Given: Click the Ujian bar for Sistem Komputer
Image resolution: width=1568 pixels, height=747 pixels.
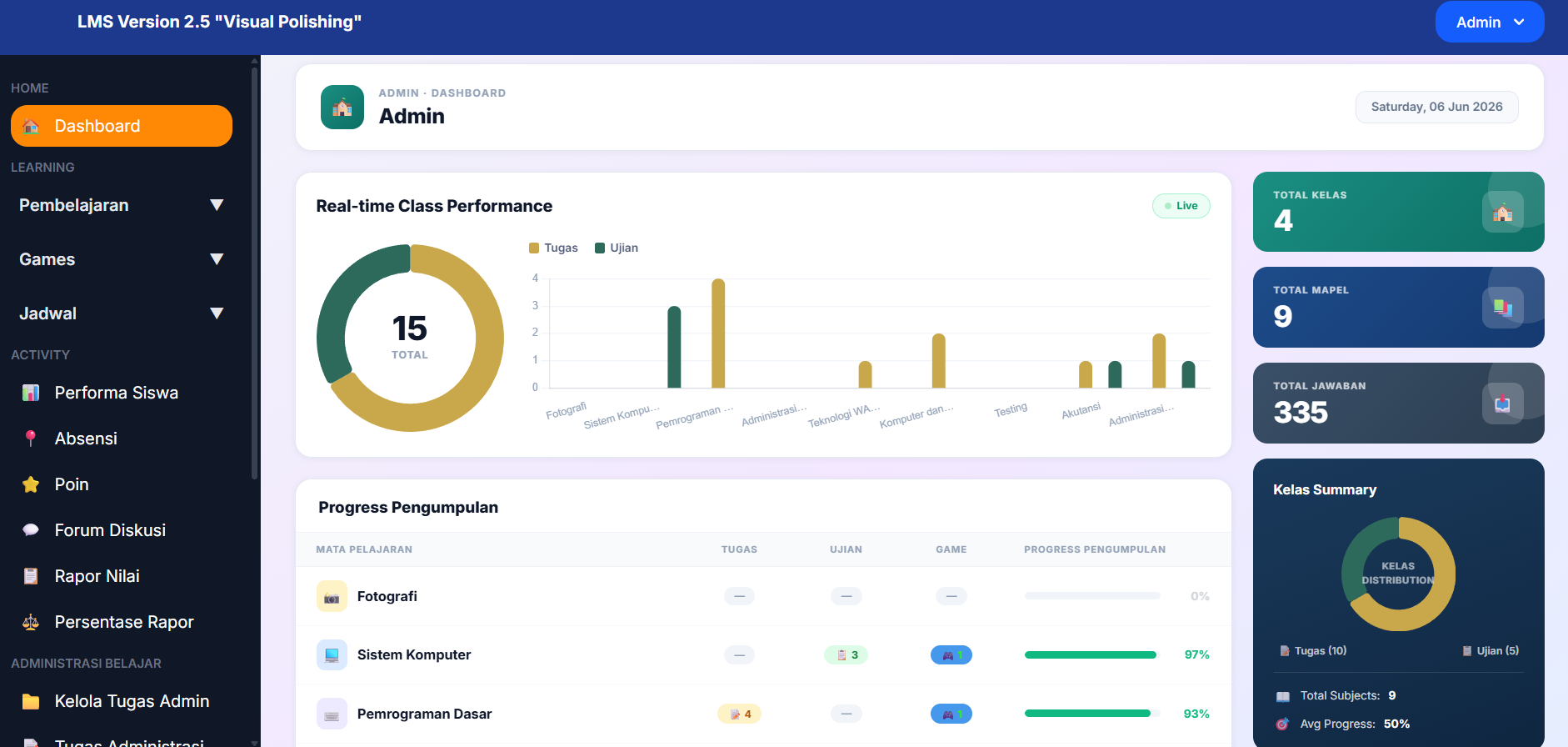Looking at the screenshot, I should click(675, 347).
